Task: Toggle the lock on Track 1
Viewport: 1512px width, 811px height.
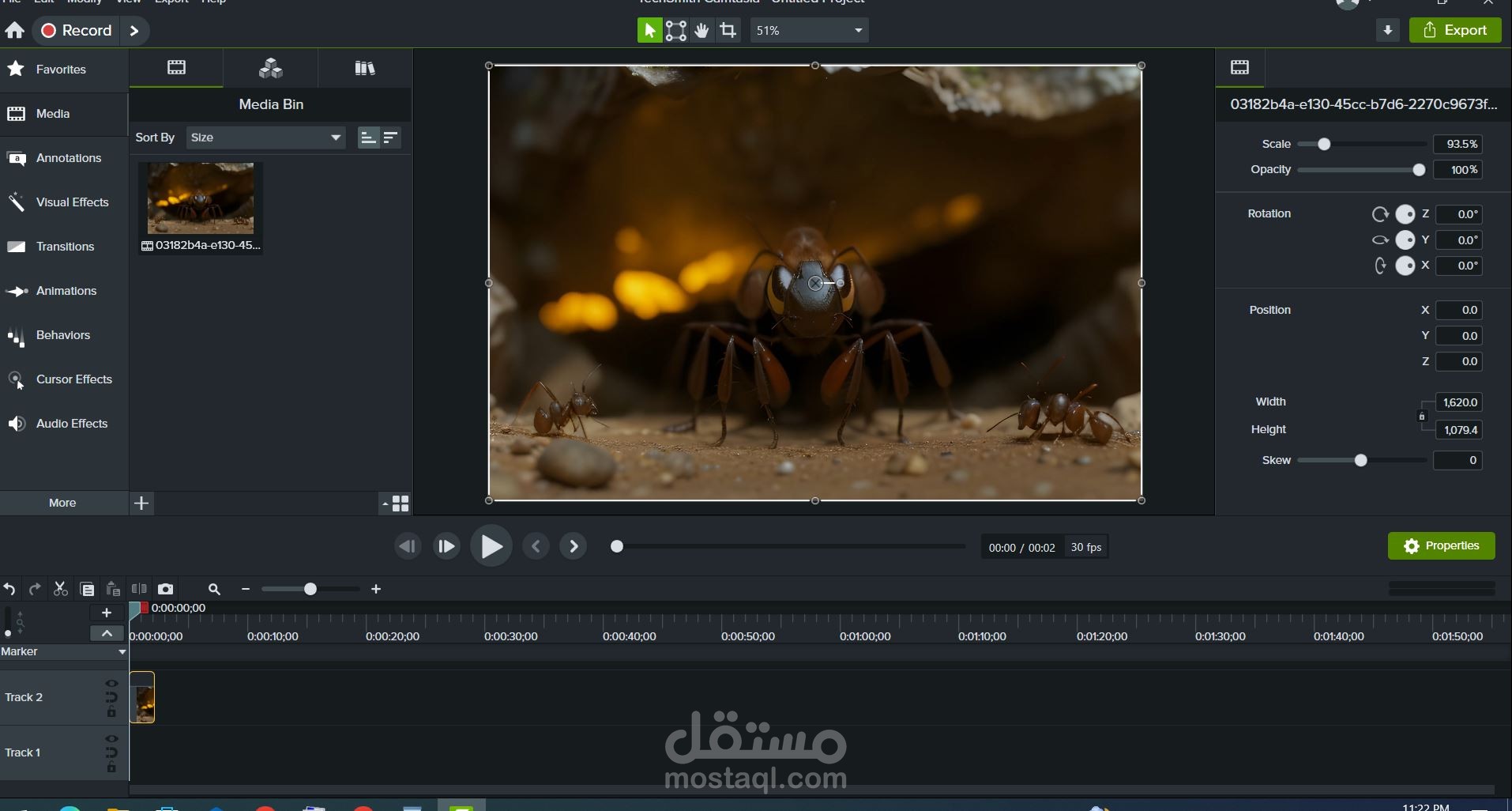Action: pyautogui.click(x=111, y=768)
